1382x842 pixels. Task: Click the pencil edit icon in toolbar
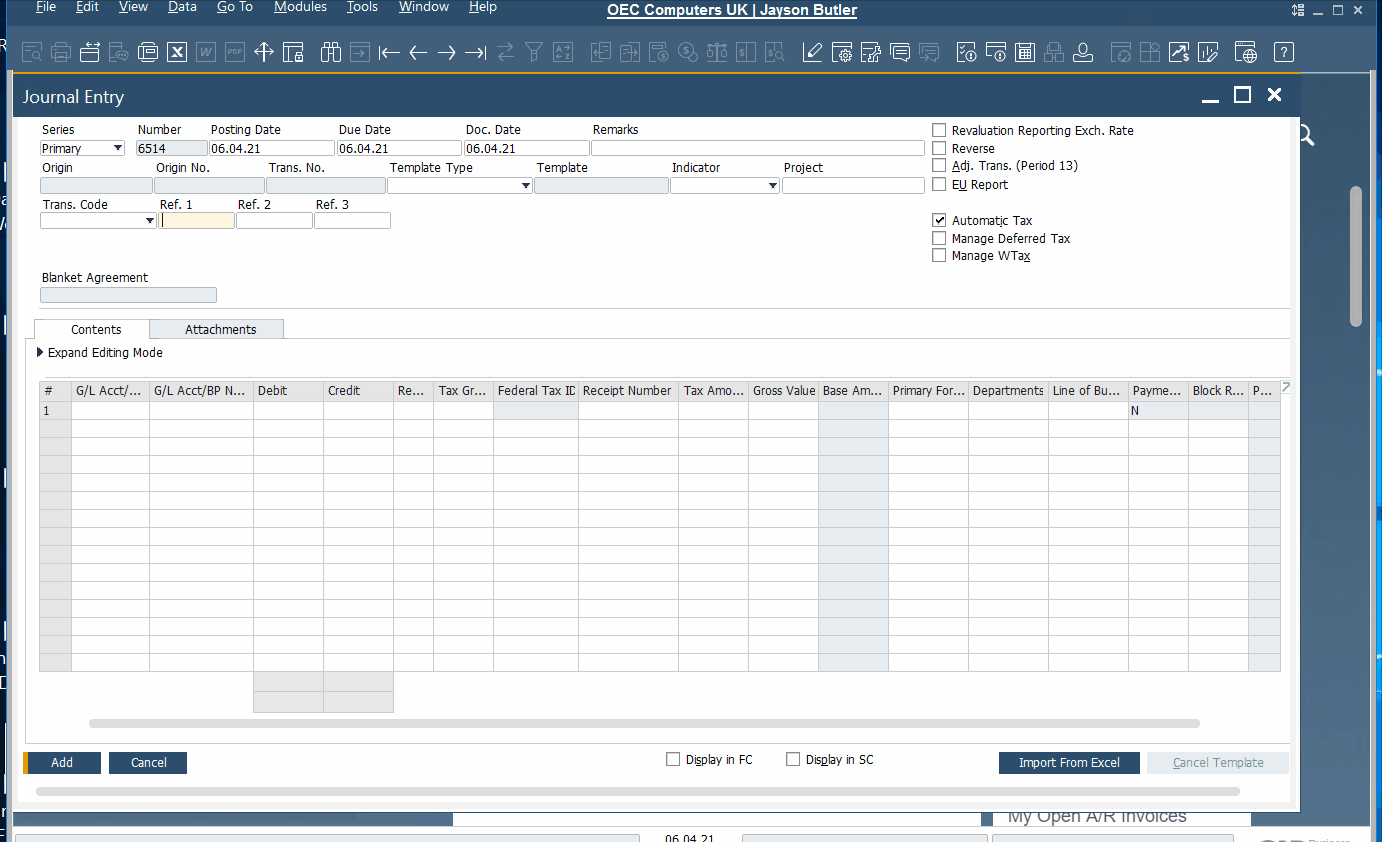[x=812, y=53]
